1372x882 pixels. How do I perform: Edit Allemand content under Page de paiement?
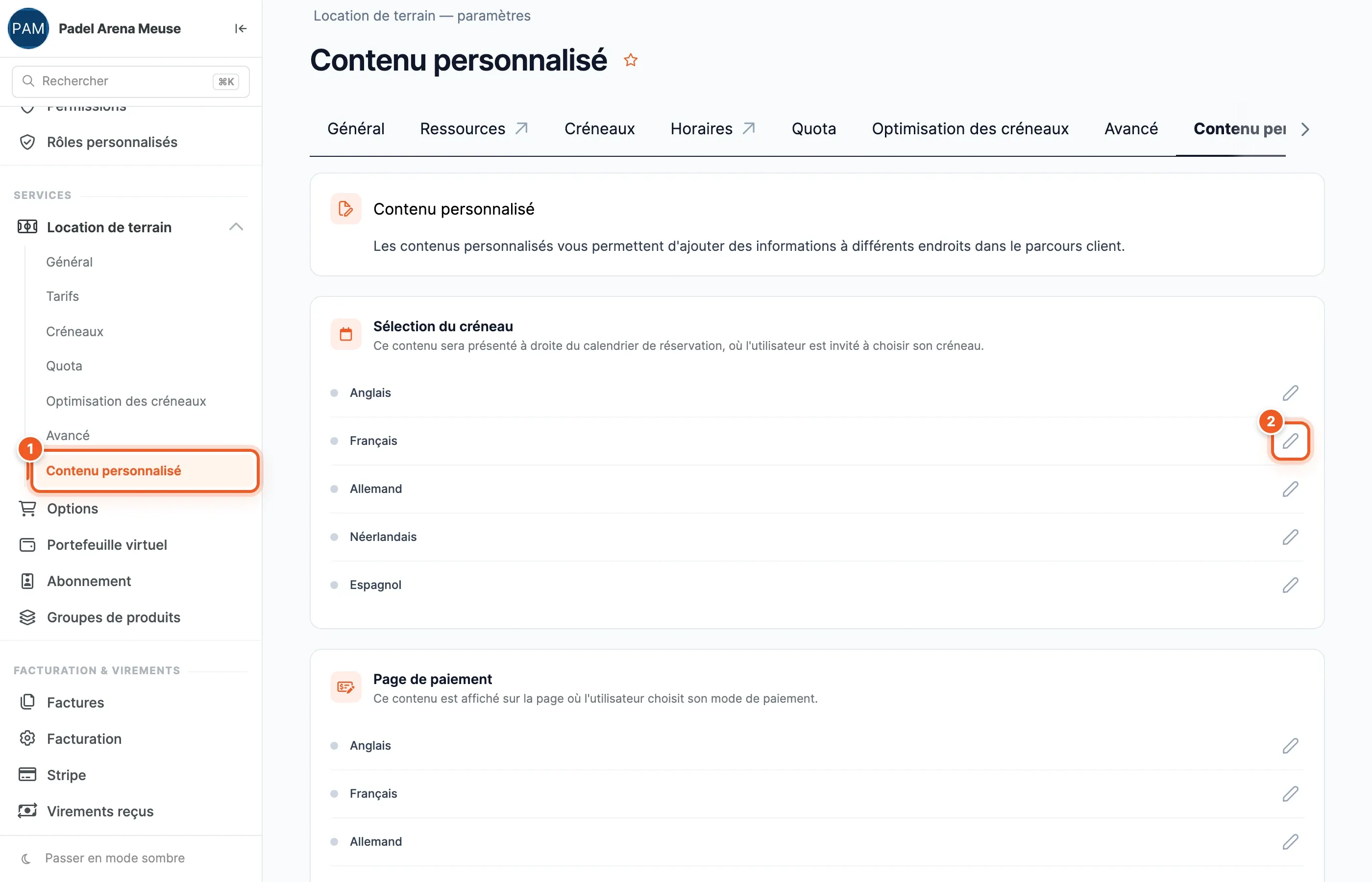click(x=1290, y=842)
